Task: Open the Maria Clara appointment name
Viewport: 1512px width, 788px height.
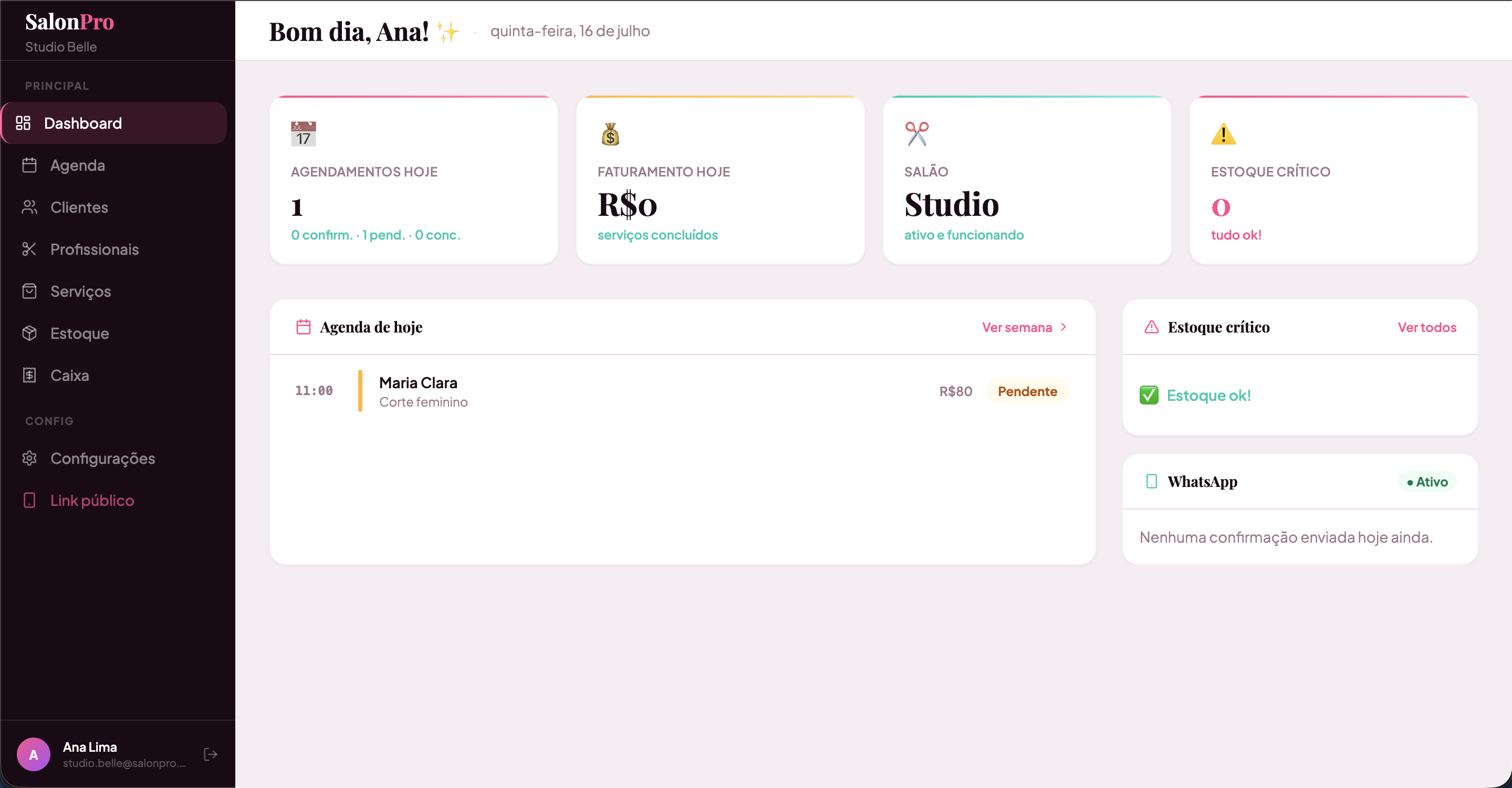Action: coord(418,382)
